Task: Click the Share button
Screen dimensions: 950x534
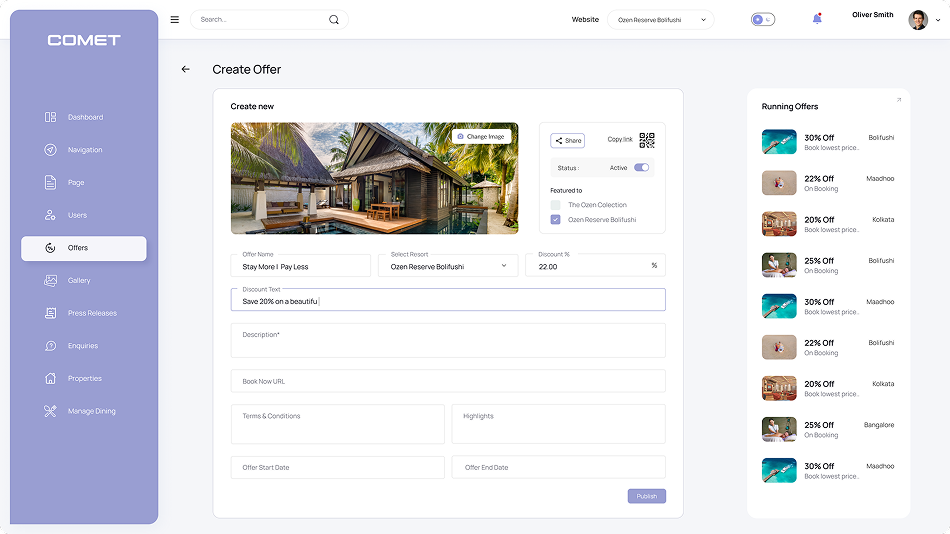Action: tap(567, 141)
